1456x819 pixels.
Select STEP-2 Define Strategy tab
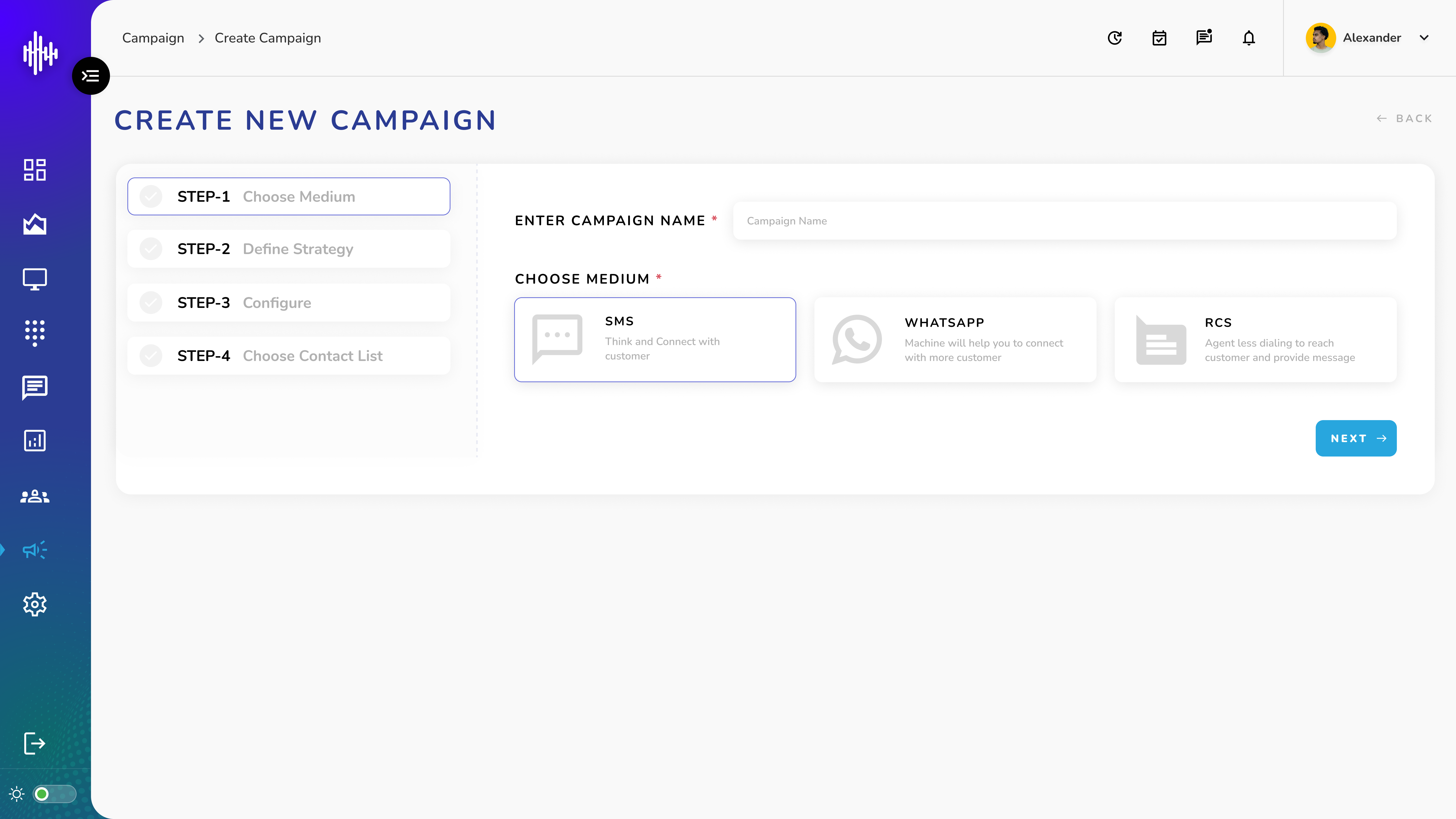pyautogui.click(x=289, y=249)
